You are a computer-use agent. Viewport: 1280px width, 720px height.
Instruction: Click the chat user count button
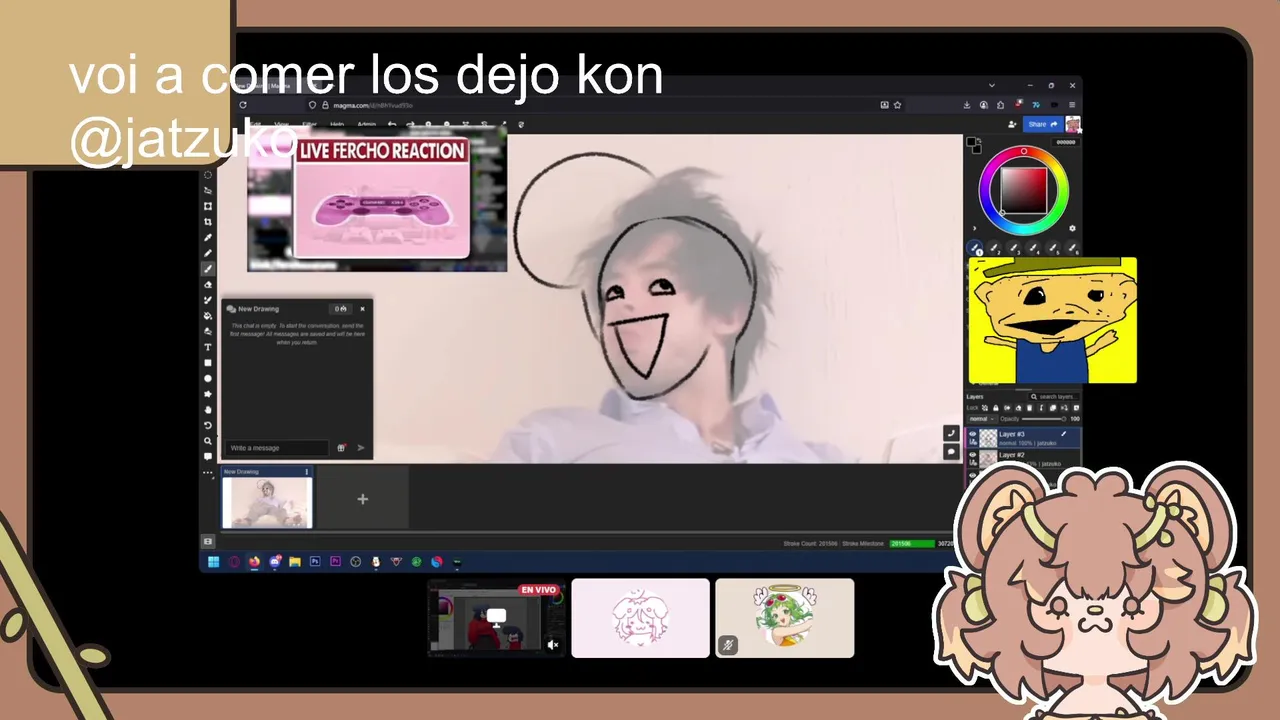point(341,309)
